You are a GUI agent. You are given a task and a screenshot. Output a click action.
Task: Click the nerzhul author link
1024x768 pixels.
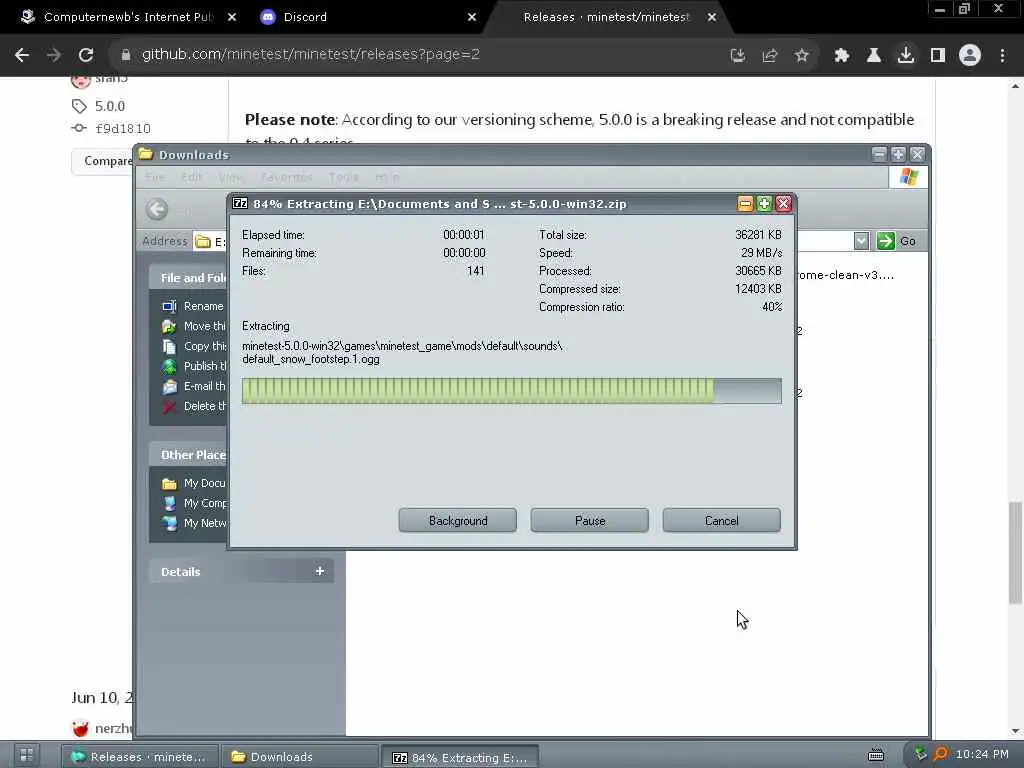[114, 728]
